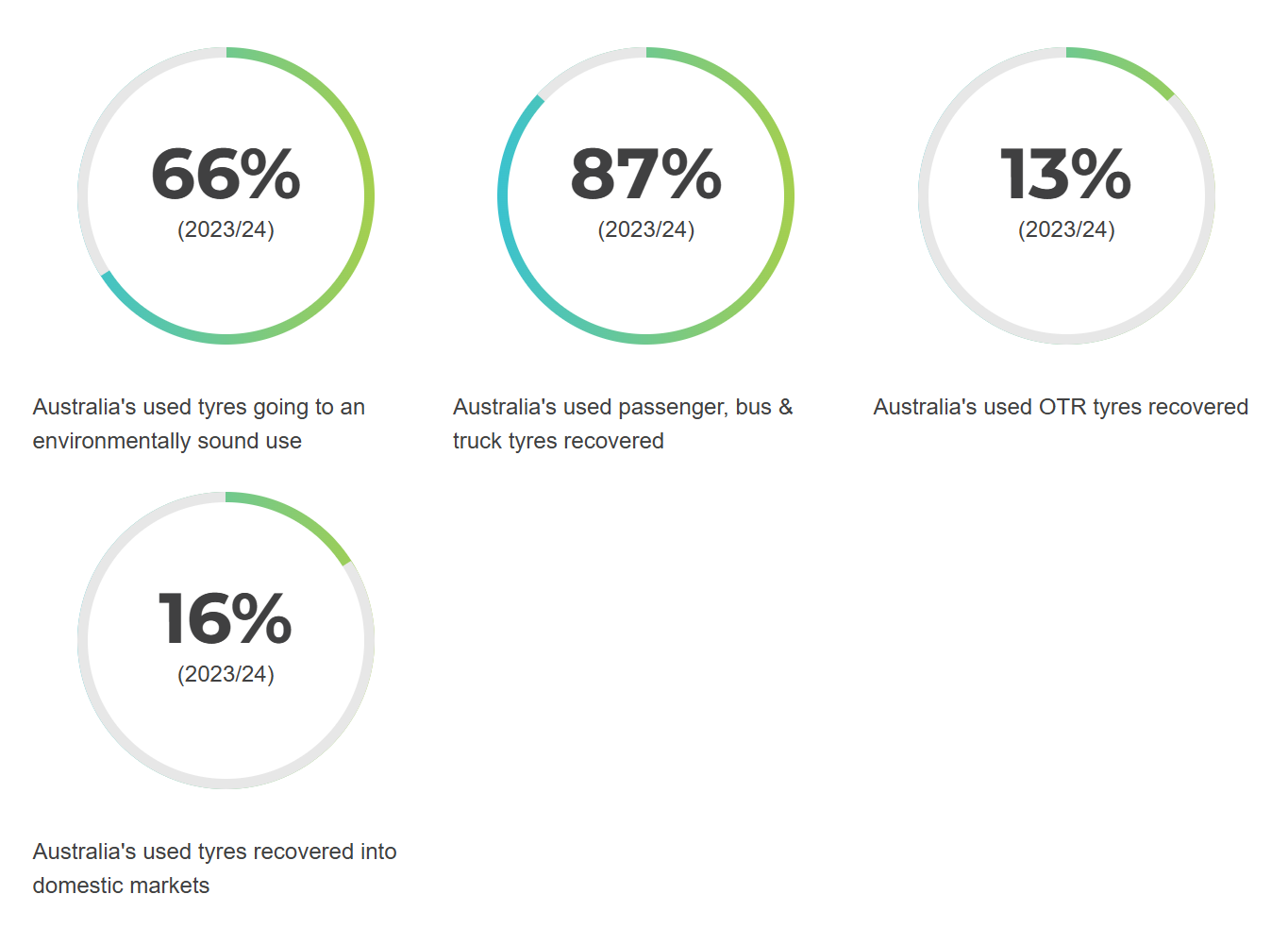1288x928 pixels.
Task: Select the colored arc of the 66% ring
Action: pyautogui.click(x=369, y=196)
